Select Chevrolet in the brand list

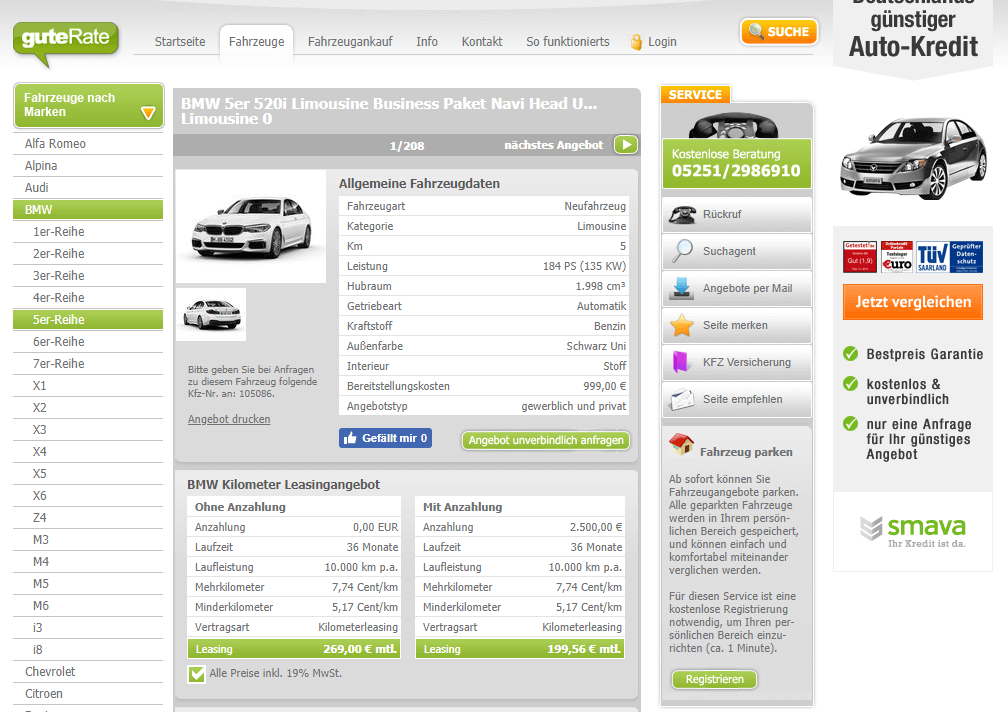pyautogui.click(x=88, y=672)
